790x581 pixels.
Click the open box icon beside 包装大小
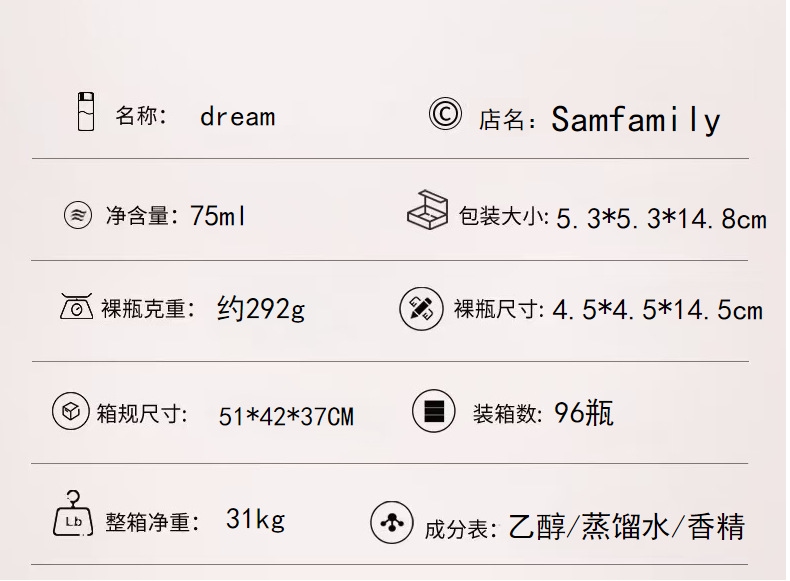click(x=427, y=210)
